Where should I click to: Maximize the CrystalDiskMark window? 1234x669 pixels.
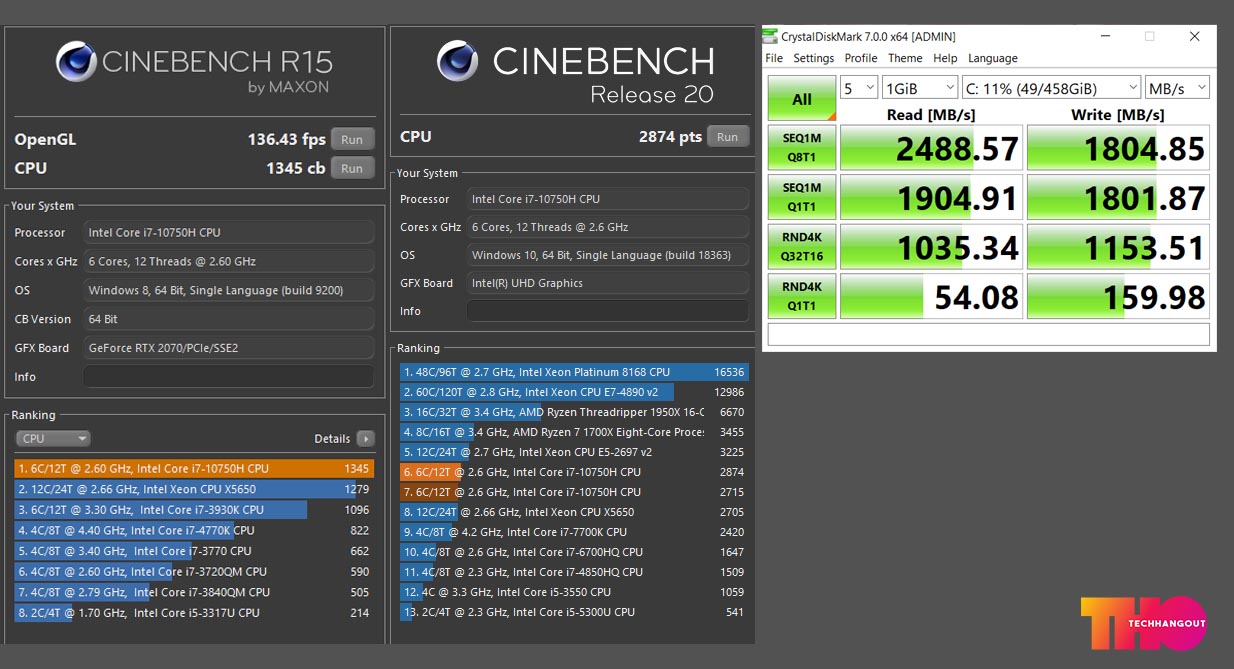click(1150, 37)
